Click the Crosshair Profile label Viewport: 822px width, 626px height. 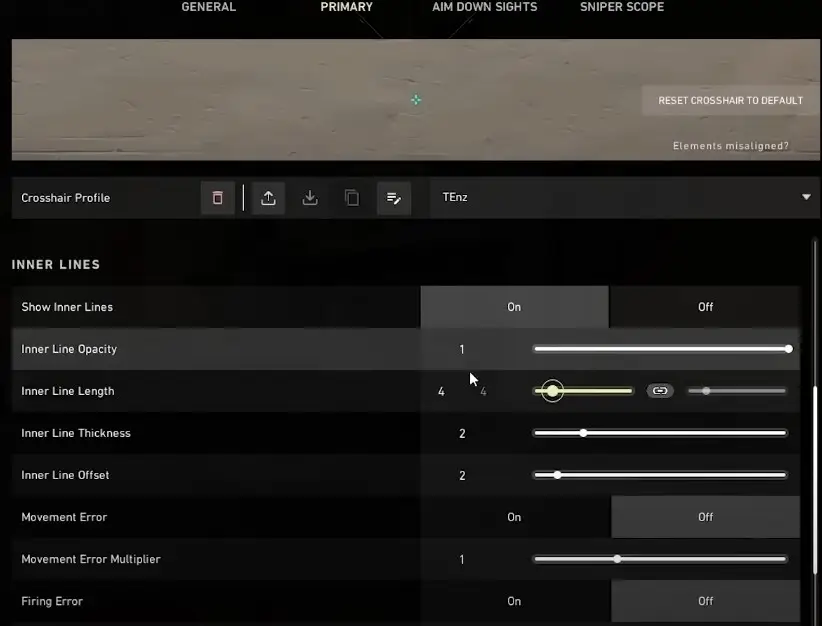pos(66,198)
